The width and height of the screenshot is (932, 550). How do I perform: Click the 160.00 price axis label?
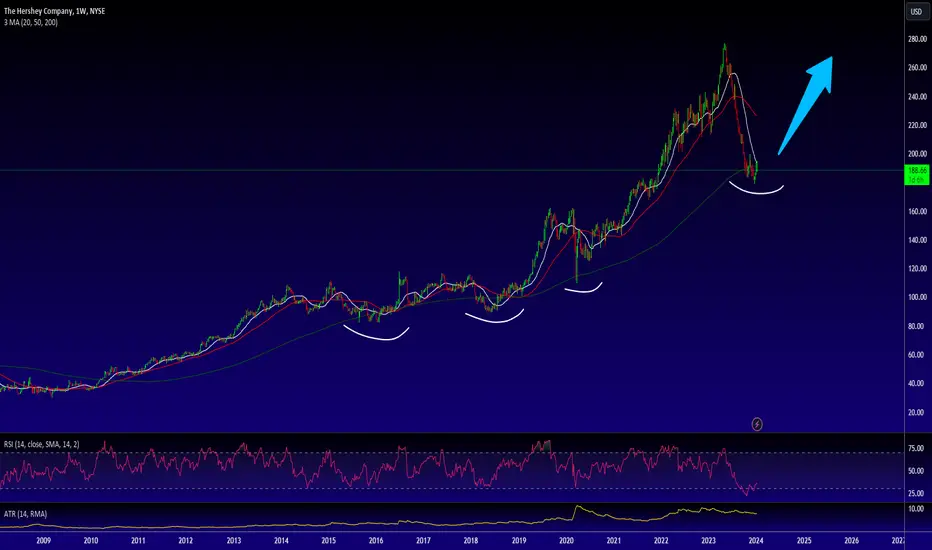[917, 212]
